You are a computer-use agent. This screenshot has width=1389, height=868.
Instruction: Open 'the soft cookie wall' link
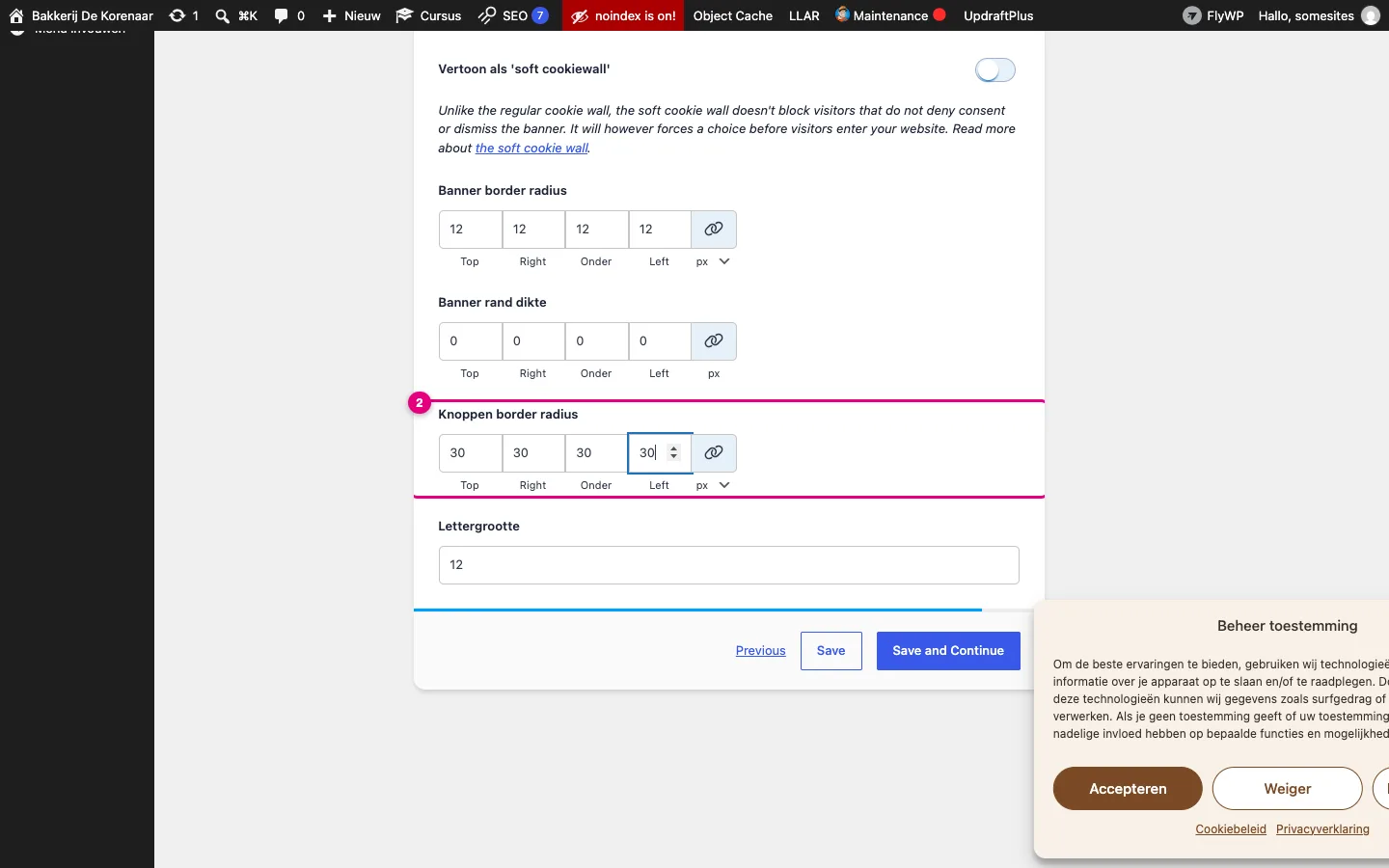pos(531,149)
